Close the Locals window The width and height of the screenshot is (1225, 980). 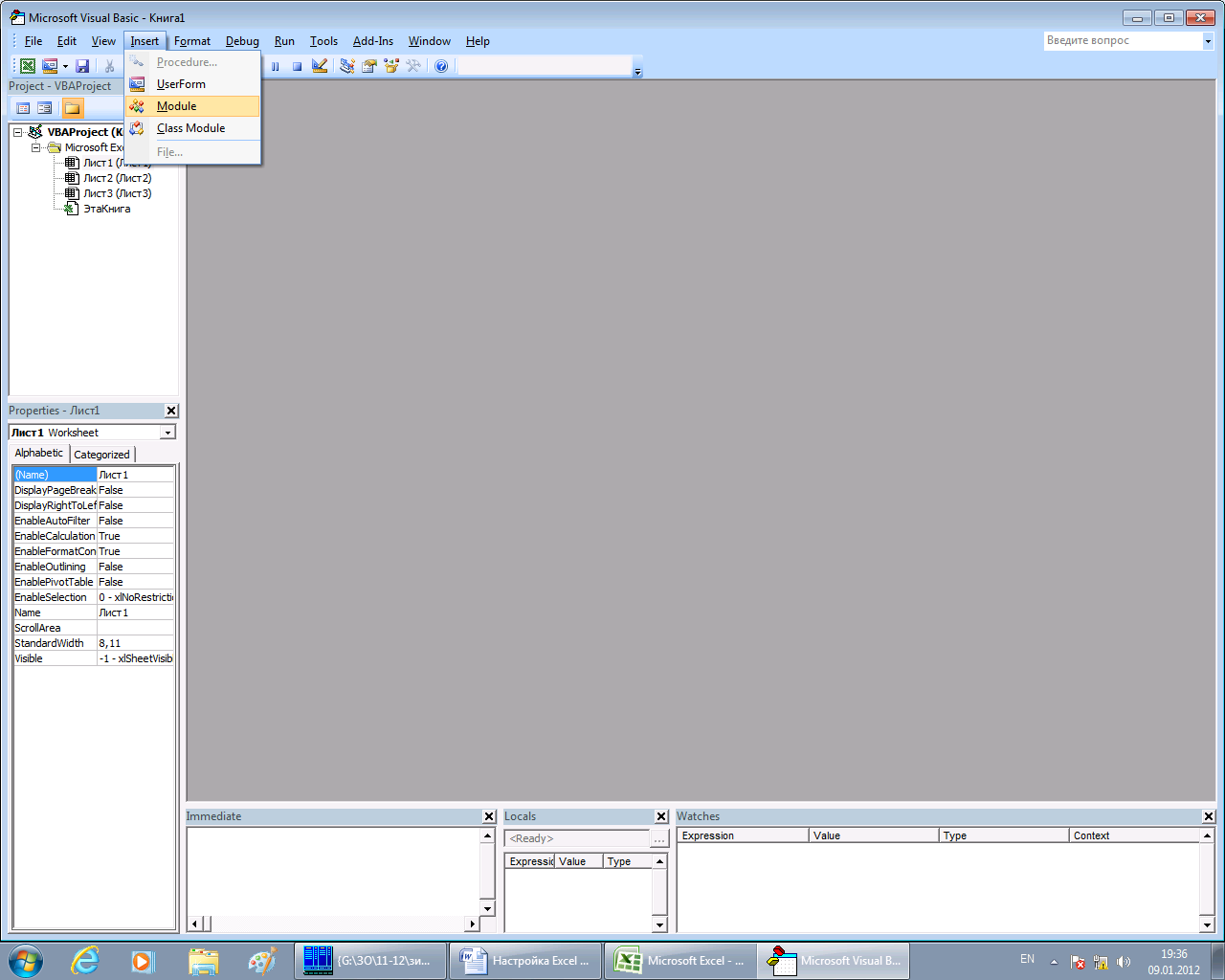pyautogui.click(x=661, y=816)
